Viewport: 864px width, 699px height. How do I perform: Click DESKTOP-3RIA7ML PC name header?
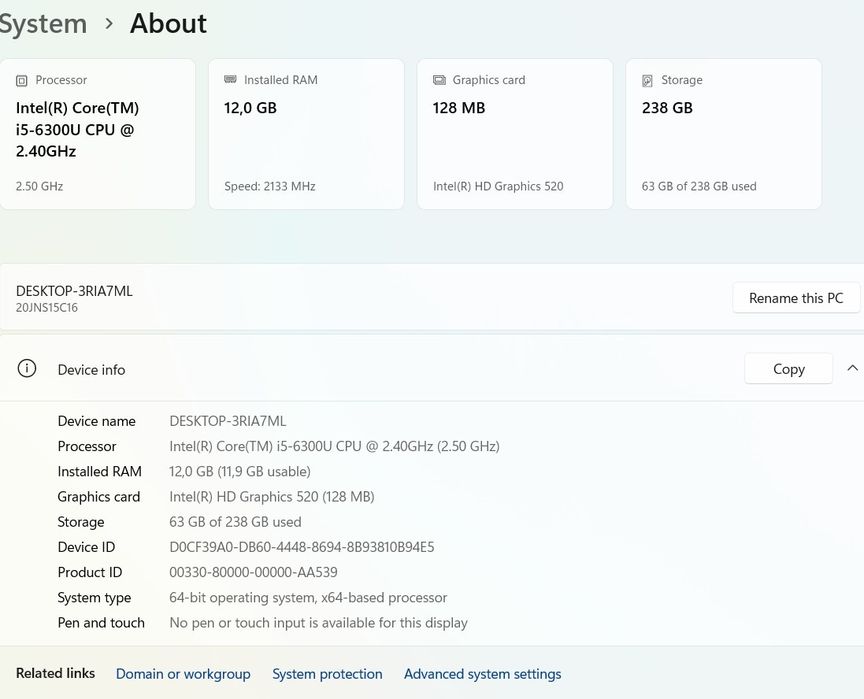[74, 291]
